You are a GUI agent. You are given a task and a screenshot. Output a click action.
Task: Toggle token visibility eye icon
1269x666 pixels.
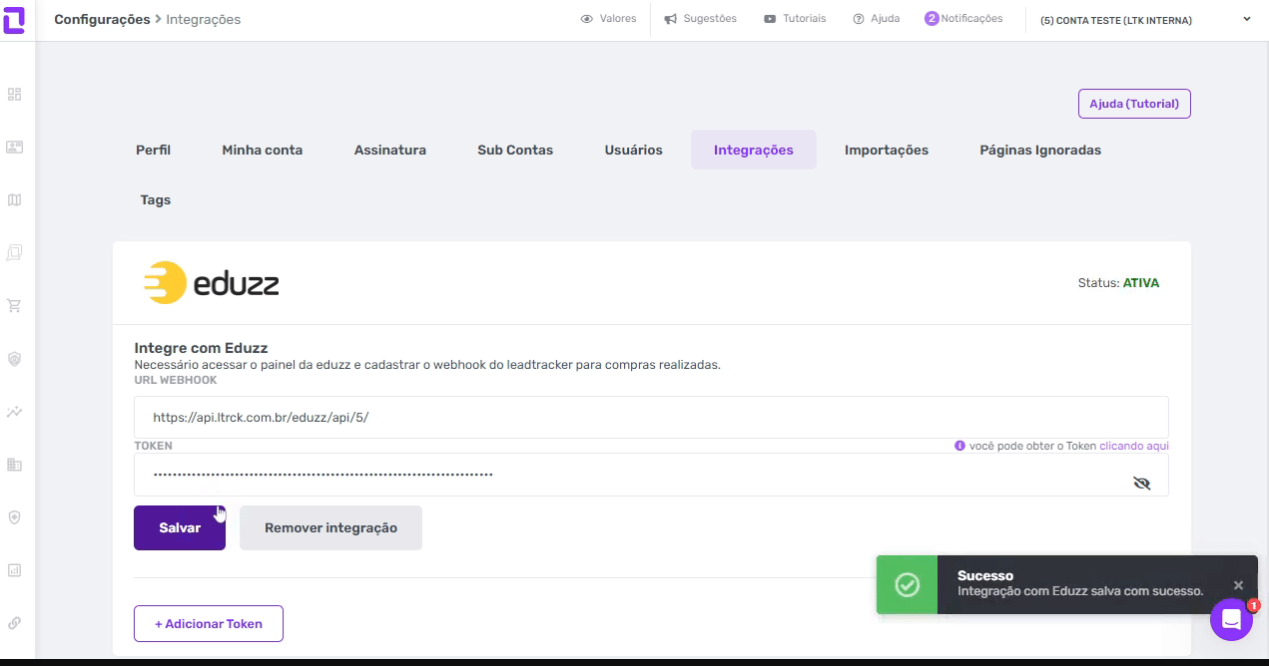[x=1142, y=483]
